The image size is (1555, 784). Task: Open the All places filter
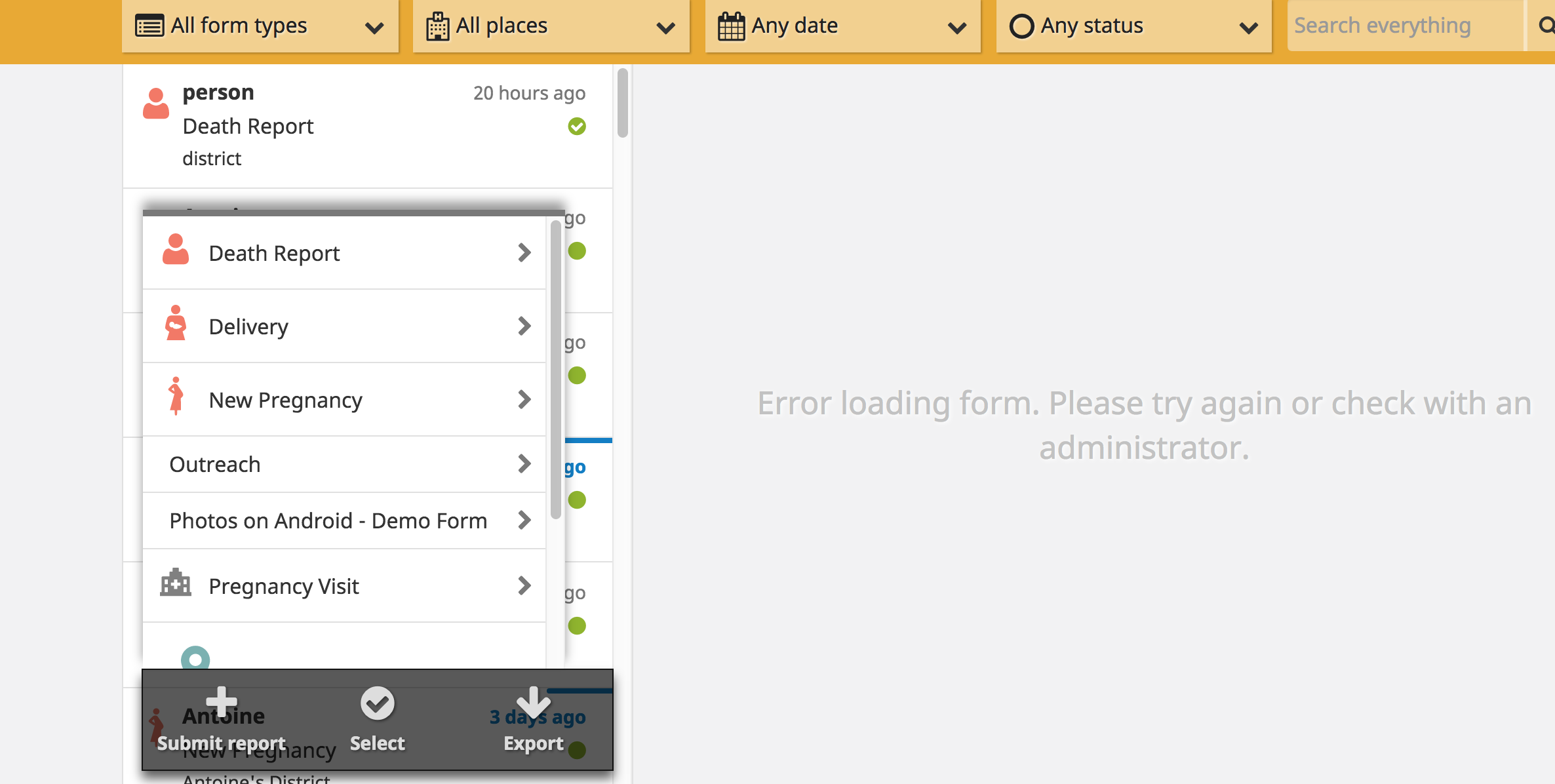click(x=551, y=26)
